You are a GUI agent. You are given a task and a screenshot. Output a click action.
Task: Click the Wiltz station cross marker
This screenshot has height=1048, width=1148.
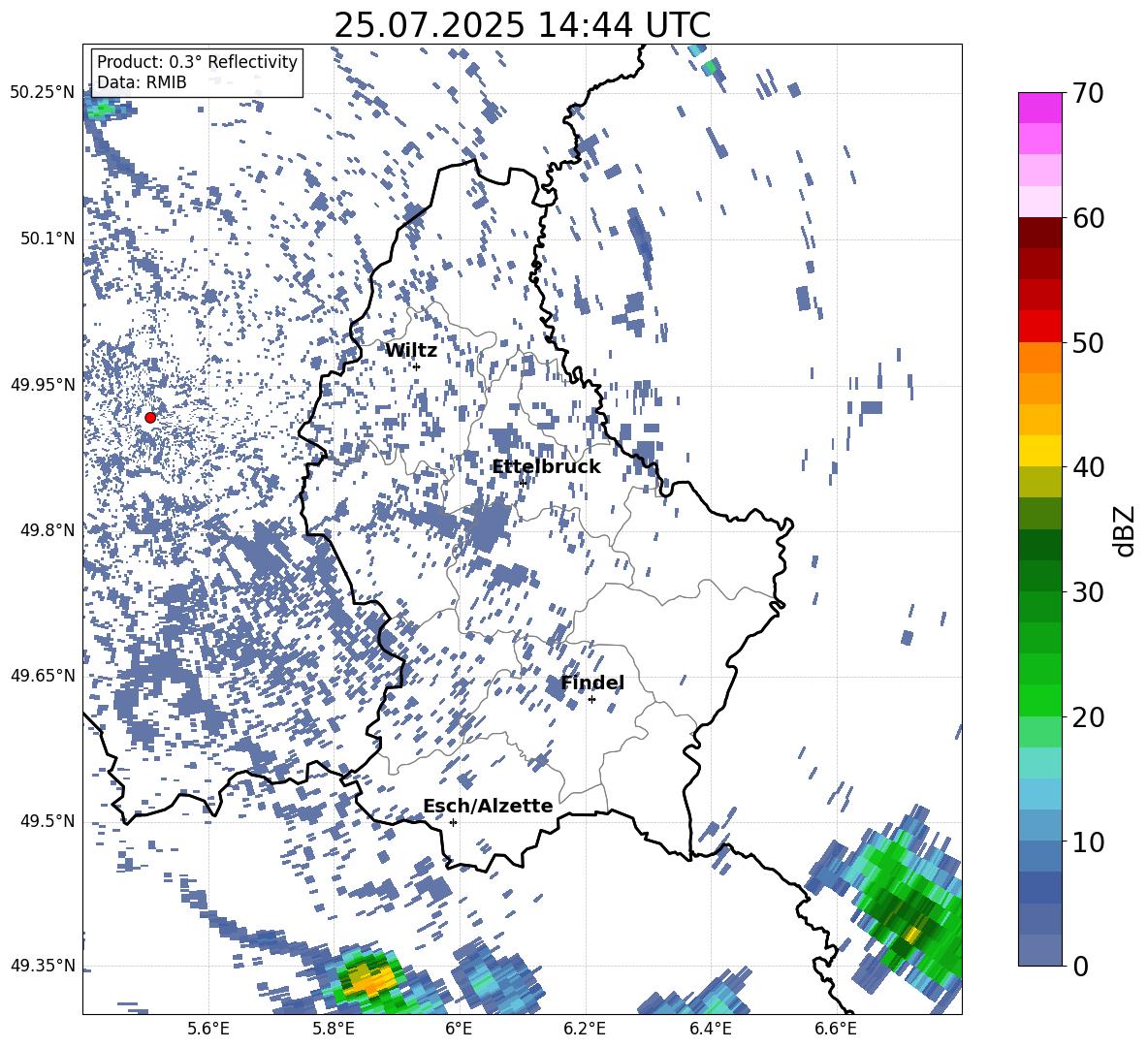click(417, 366)
